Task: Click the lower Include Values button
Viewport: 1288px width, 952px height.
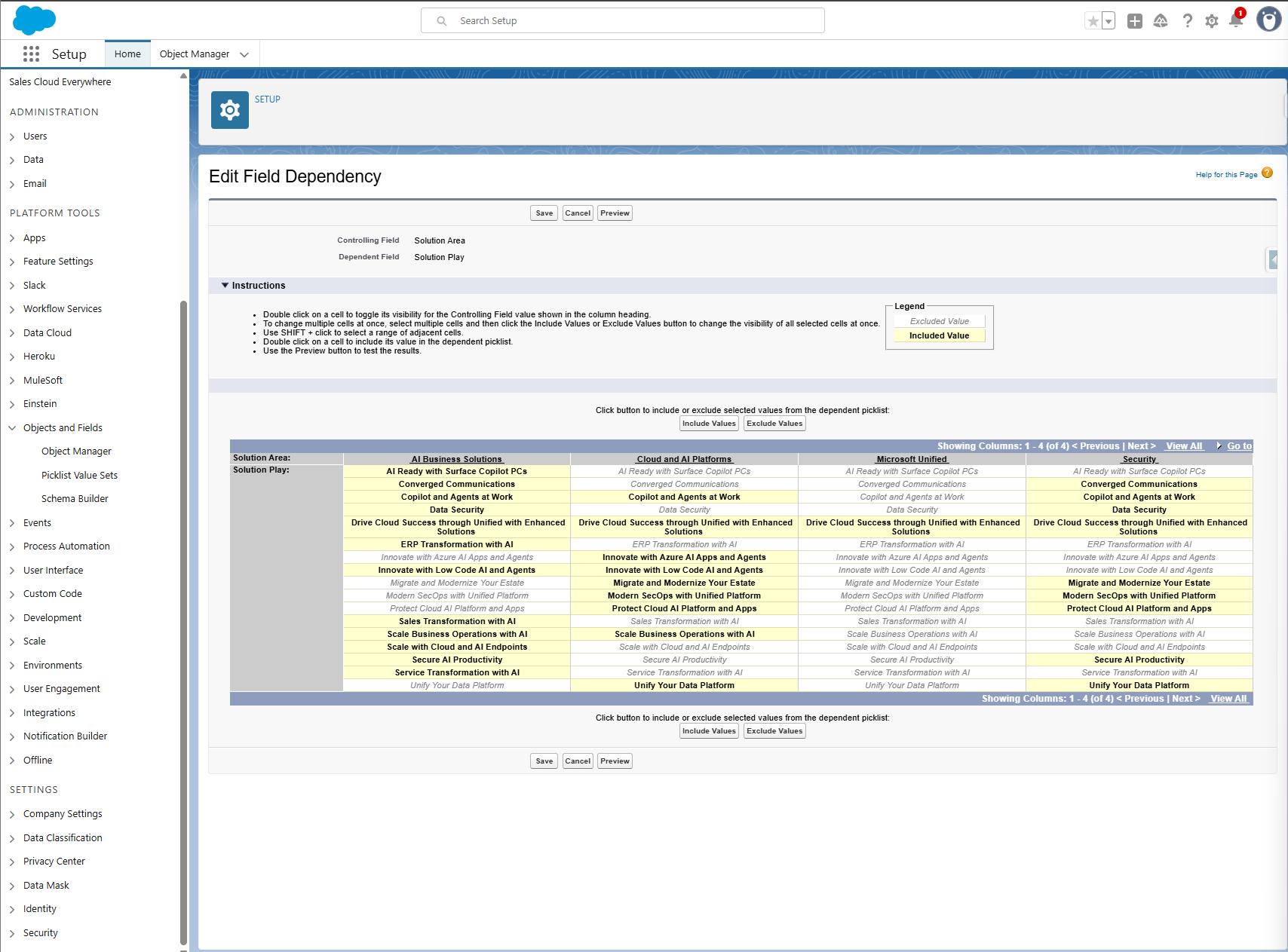Action: 709,731
